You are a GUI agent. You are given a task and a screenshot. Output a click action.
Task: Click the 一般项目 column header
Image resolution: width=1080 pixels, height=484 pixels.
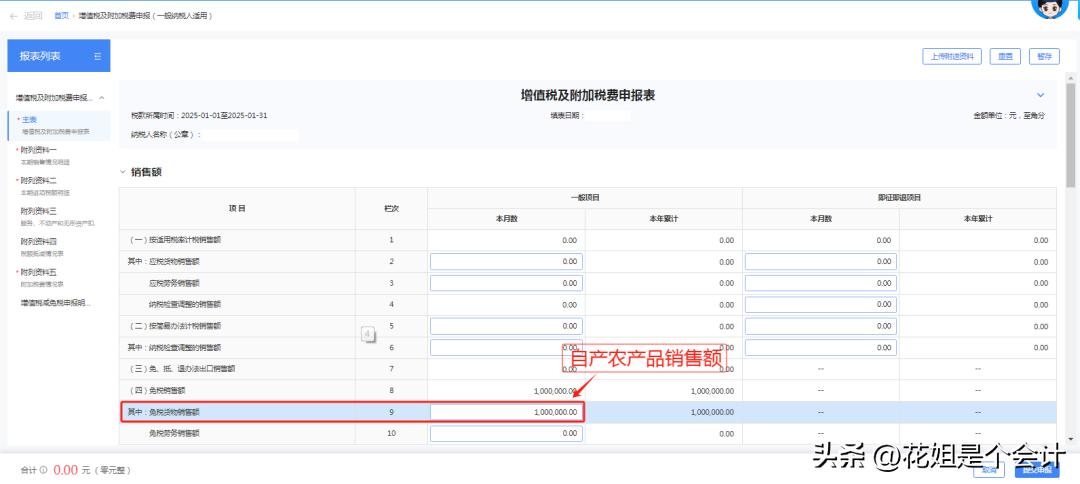[585, 198]
